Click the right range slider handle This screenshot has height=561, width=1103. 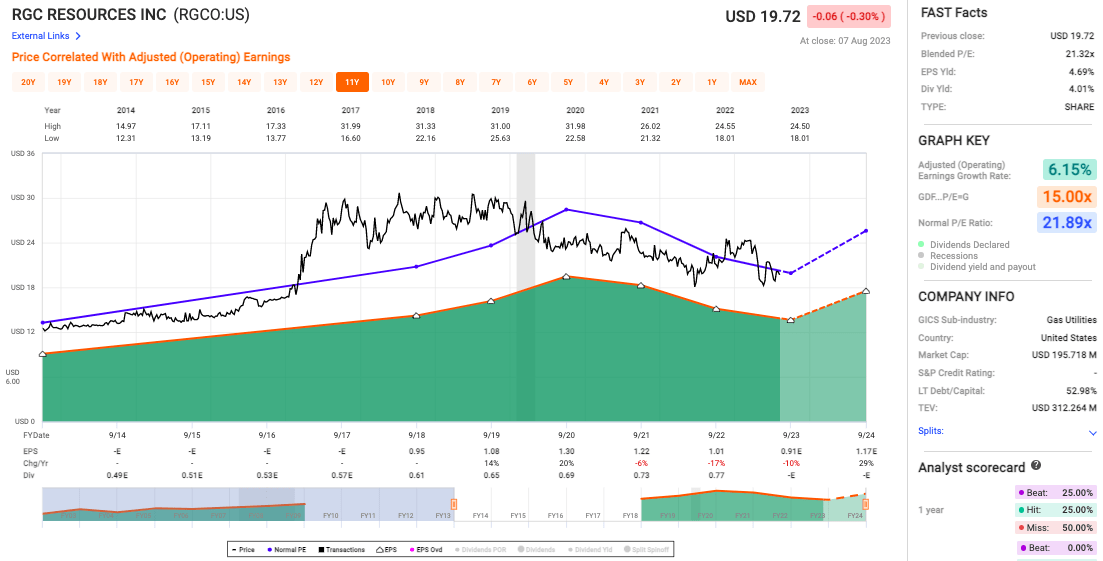pyautogui.click(x=865, y=504)
